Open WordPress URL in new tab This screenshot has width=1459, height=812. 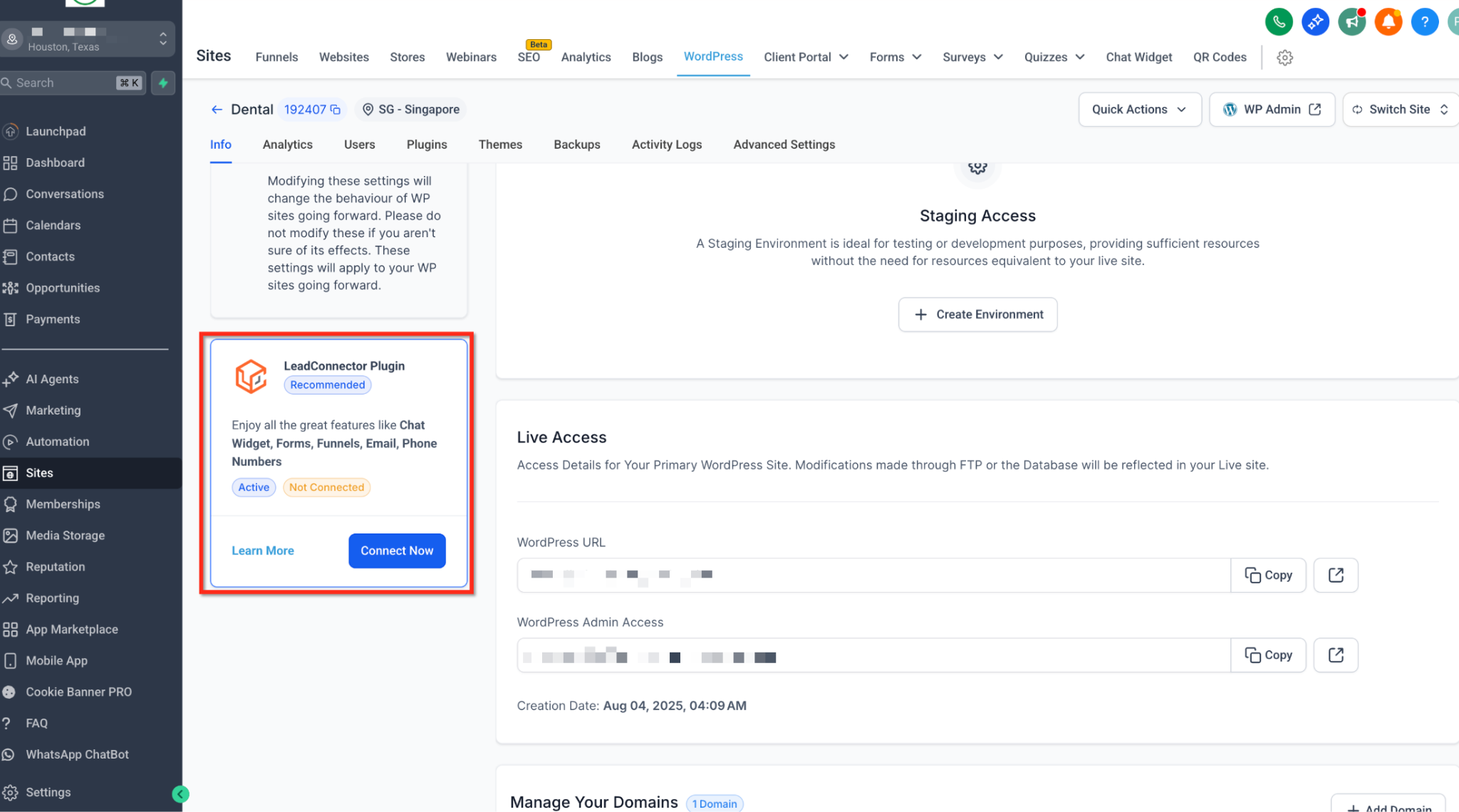(x=1336, y=575)
